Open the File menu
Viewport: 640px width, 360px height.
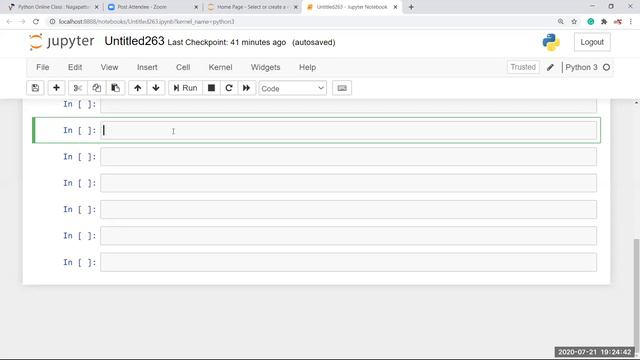tap(42, 67)
